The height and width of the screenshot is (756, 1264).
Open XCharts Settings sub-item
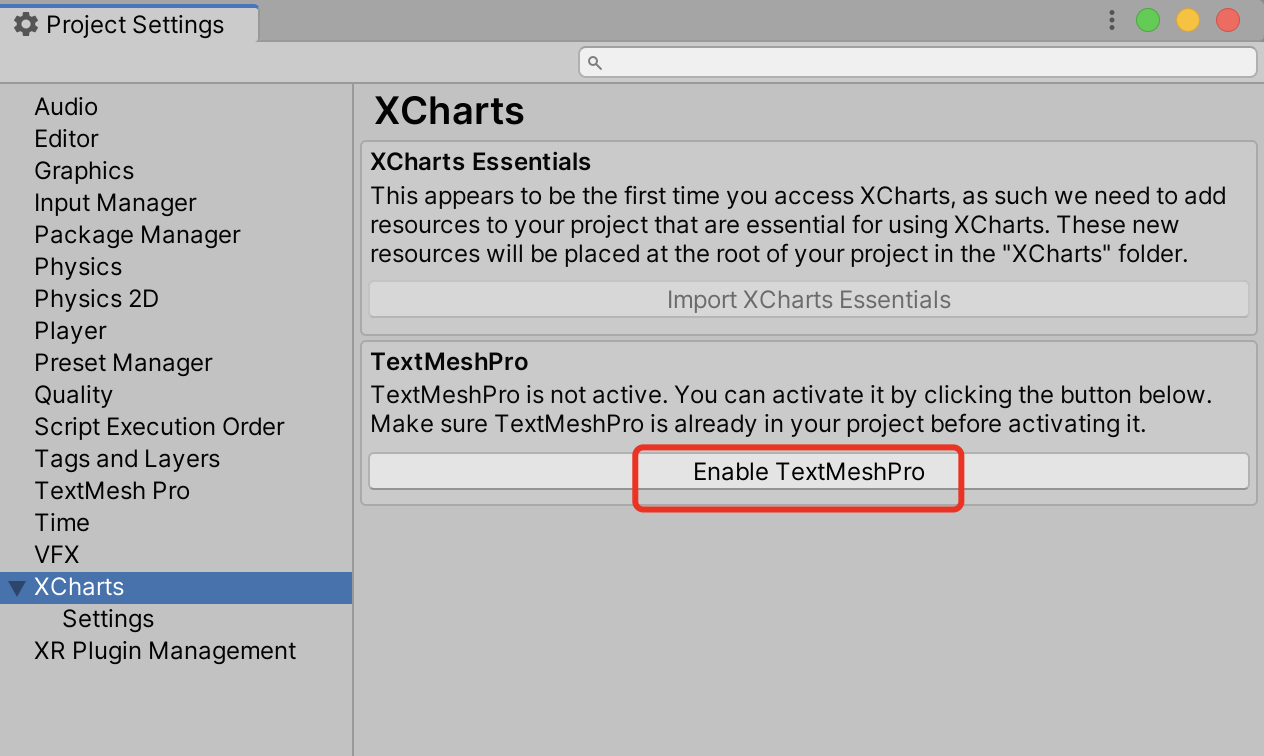pos(108,619)
